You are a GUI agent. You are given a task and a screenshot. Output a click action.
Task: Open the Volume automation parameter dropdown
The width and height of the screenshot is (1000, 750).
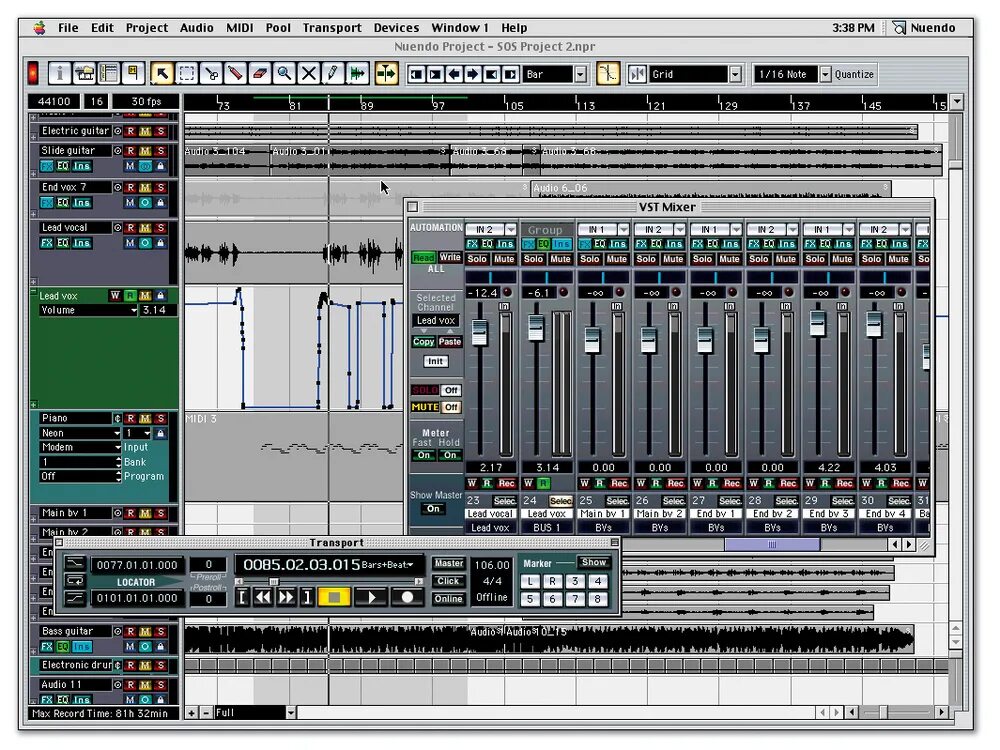pyautogui.click(x=89, y=311)
